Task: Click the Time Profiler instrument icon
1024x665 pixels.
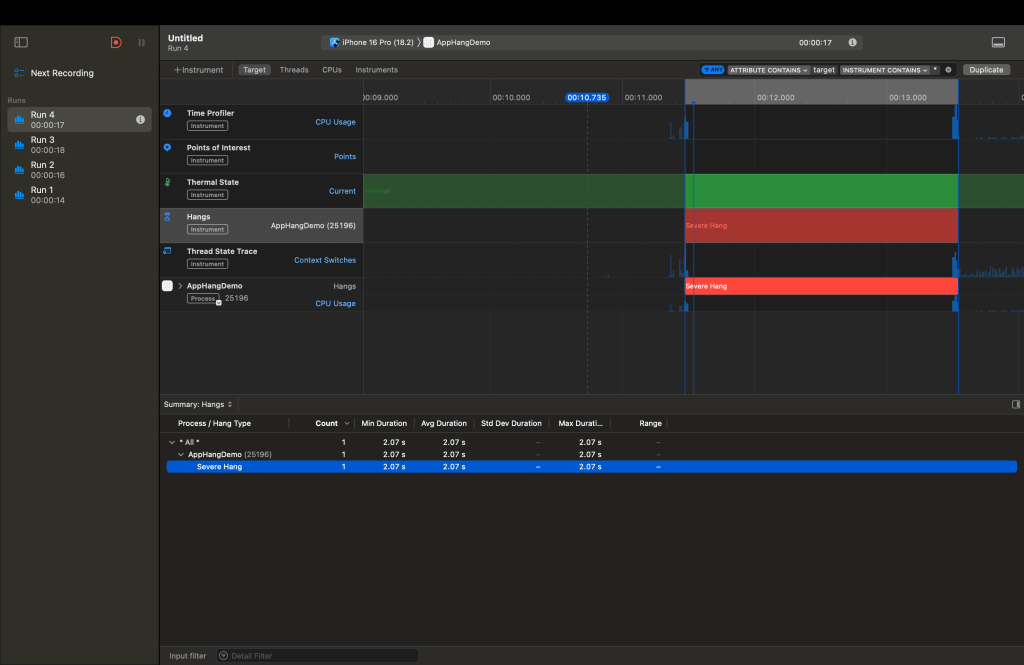Action: pyautogui.click(x=167, y=114)
